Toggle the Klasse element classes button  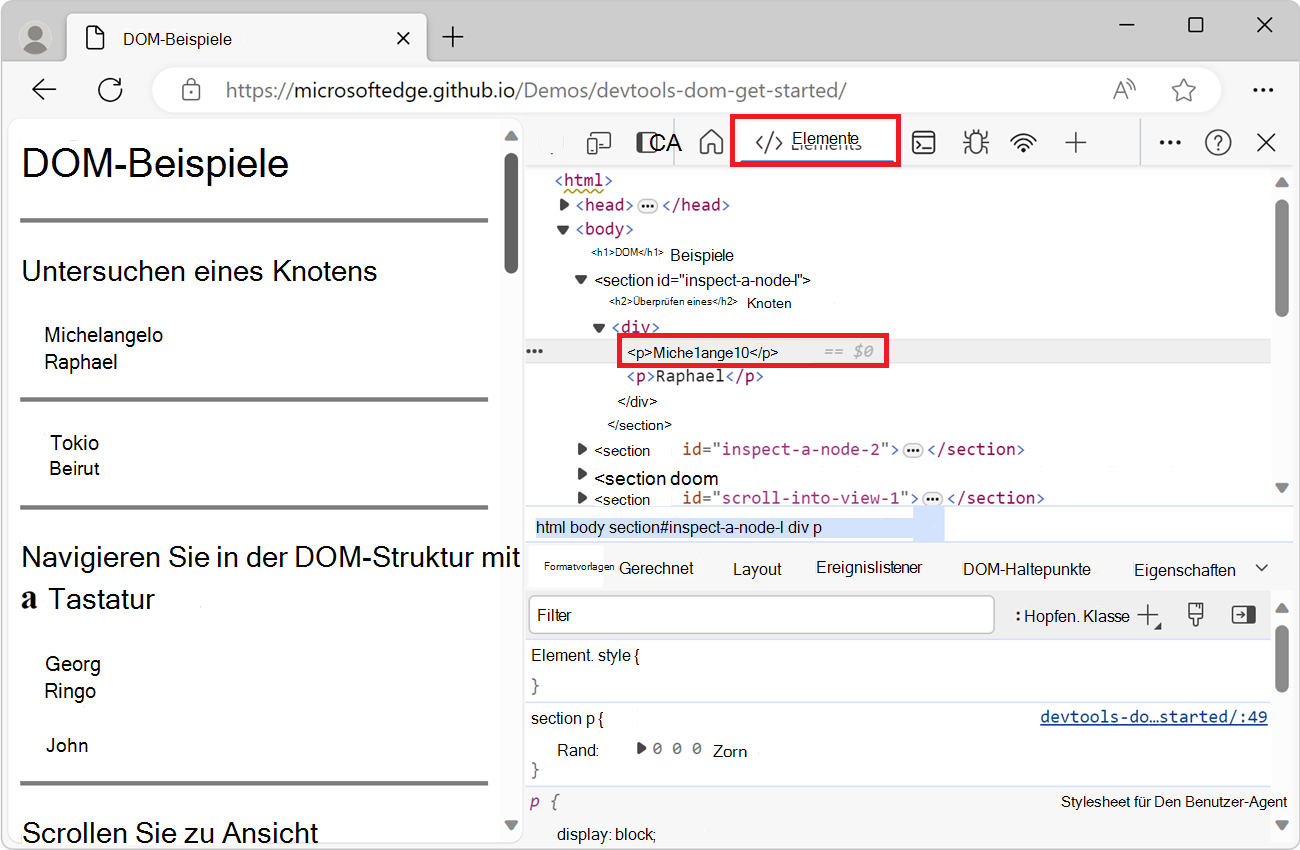tap(1105, 616)
